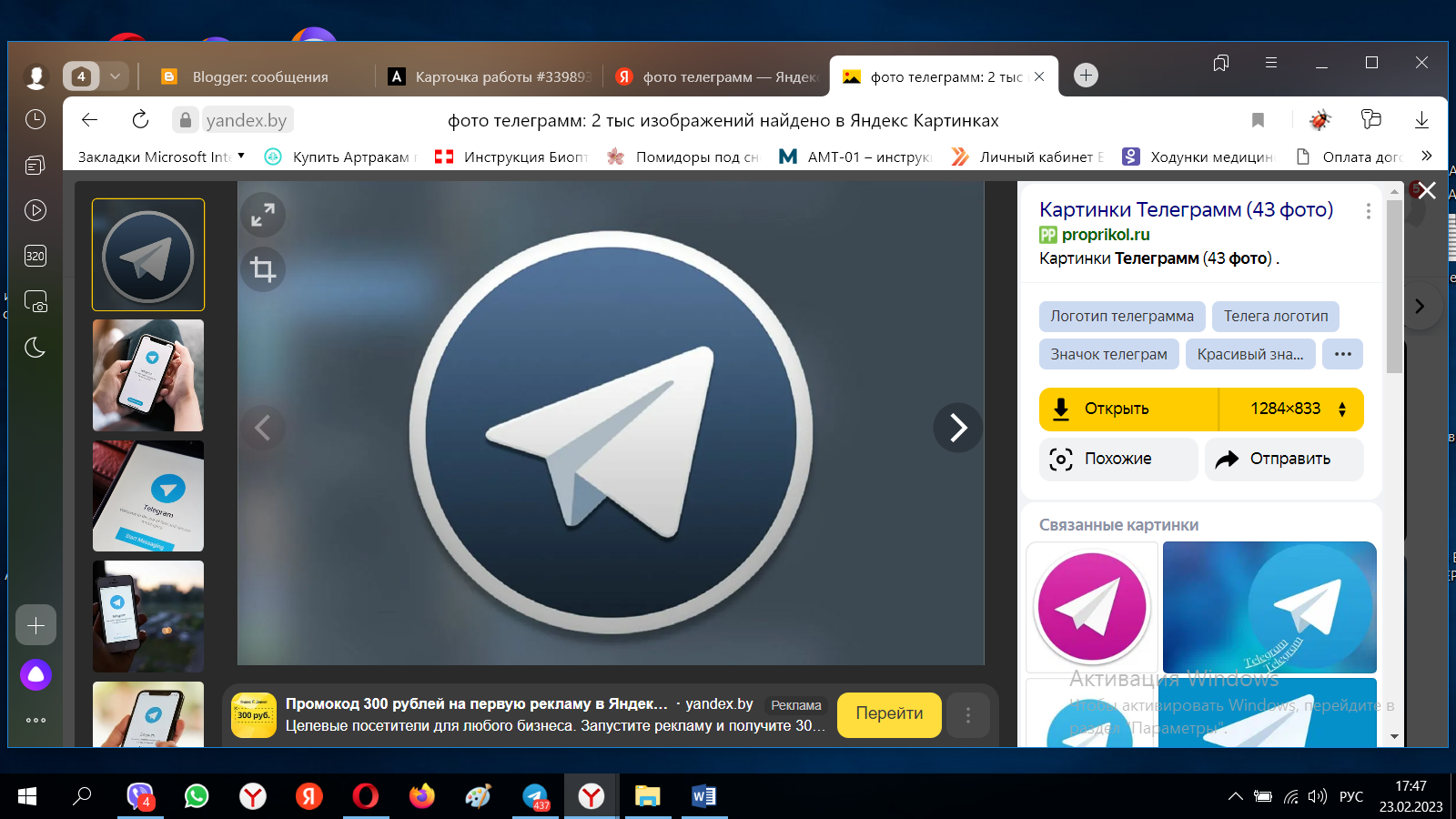
Task: Click the ladybug extension icon
Action: pos(1319,120)
